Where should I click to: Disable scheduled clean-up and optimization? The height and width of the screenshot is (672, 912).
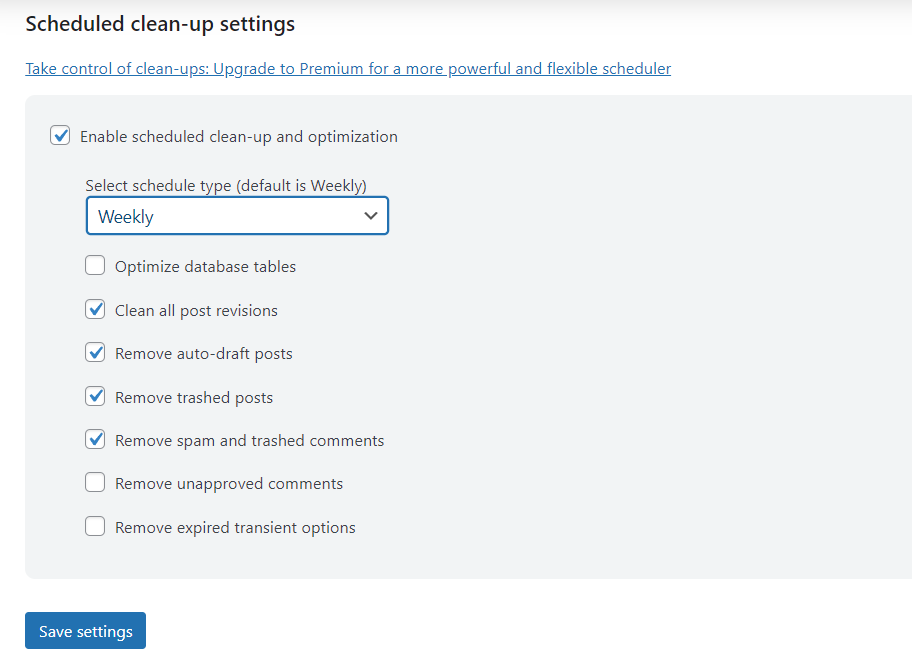[60, 135]
